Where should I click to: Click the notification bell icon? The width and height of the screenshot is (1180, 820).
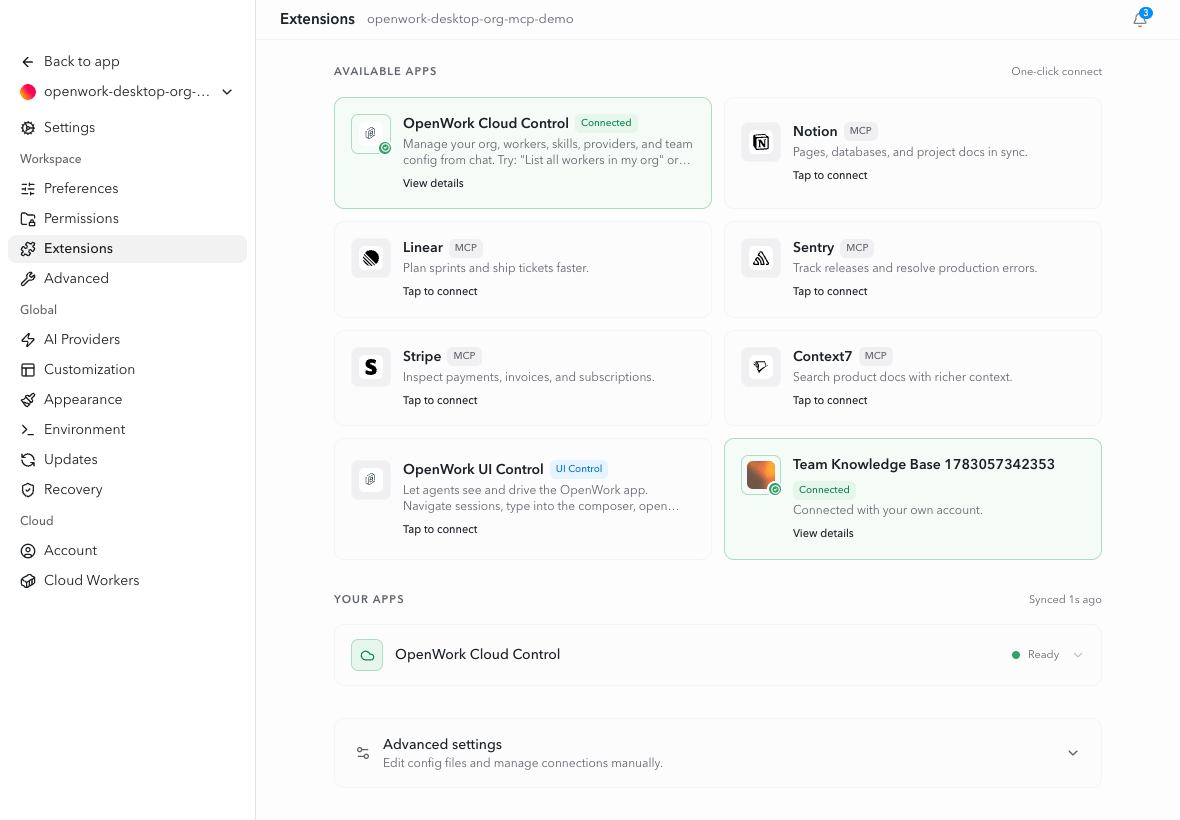pos(1139,20)
